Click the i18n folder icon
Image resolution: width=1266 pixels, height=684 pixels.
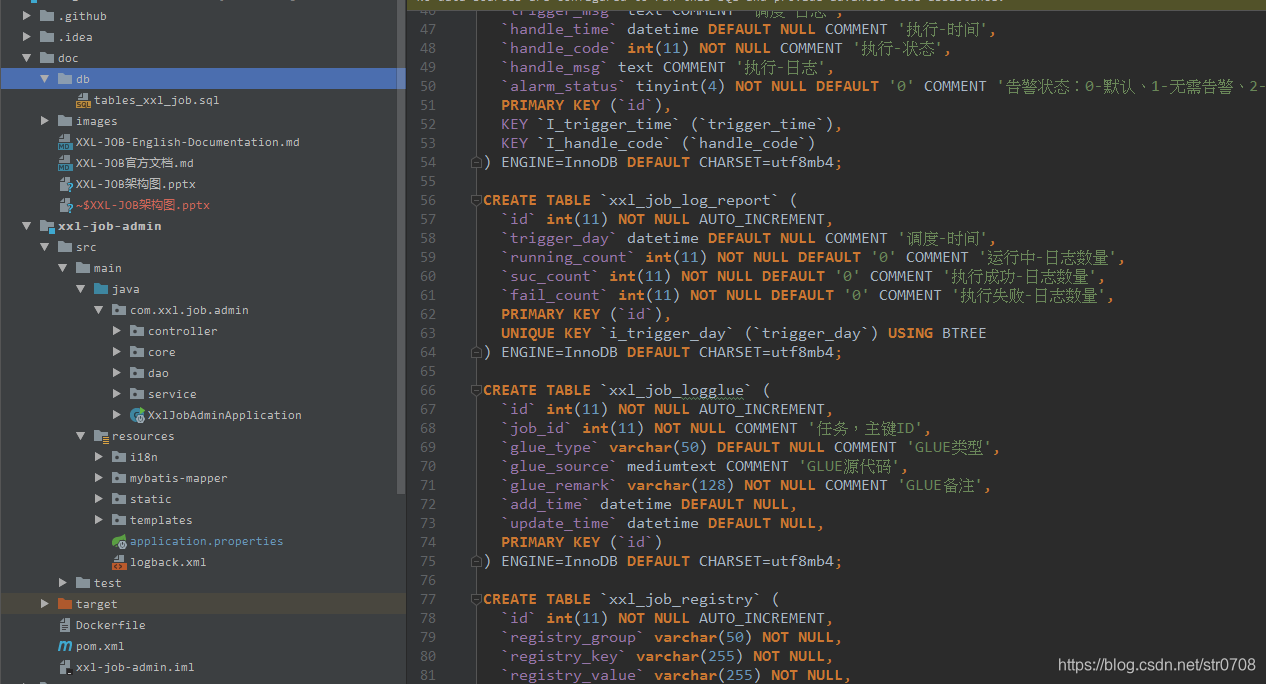(x=119, y=457)
